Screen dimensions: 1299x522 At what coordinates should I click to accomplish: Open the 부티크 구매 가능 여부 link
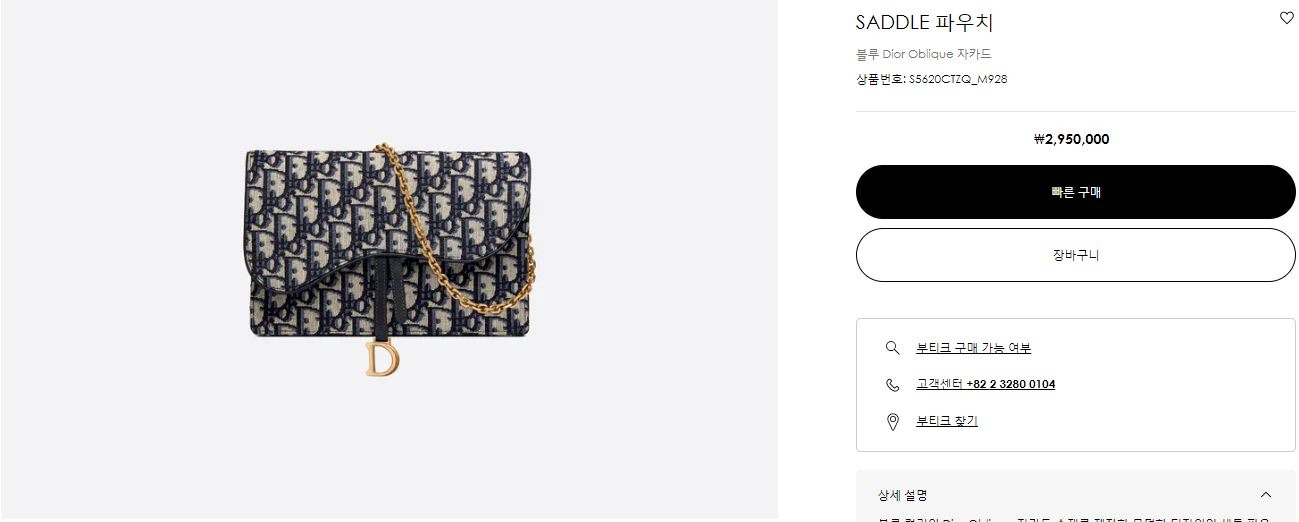[973, 348]
